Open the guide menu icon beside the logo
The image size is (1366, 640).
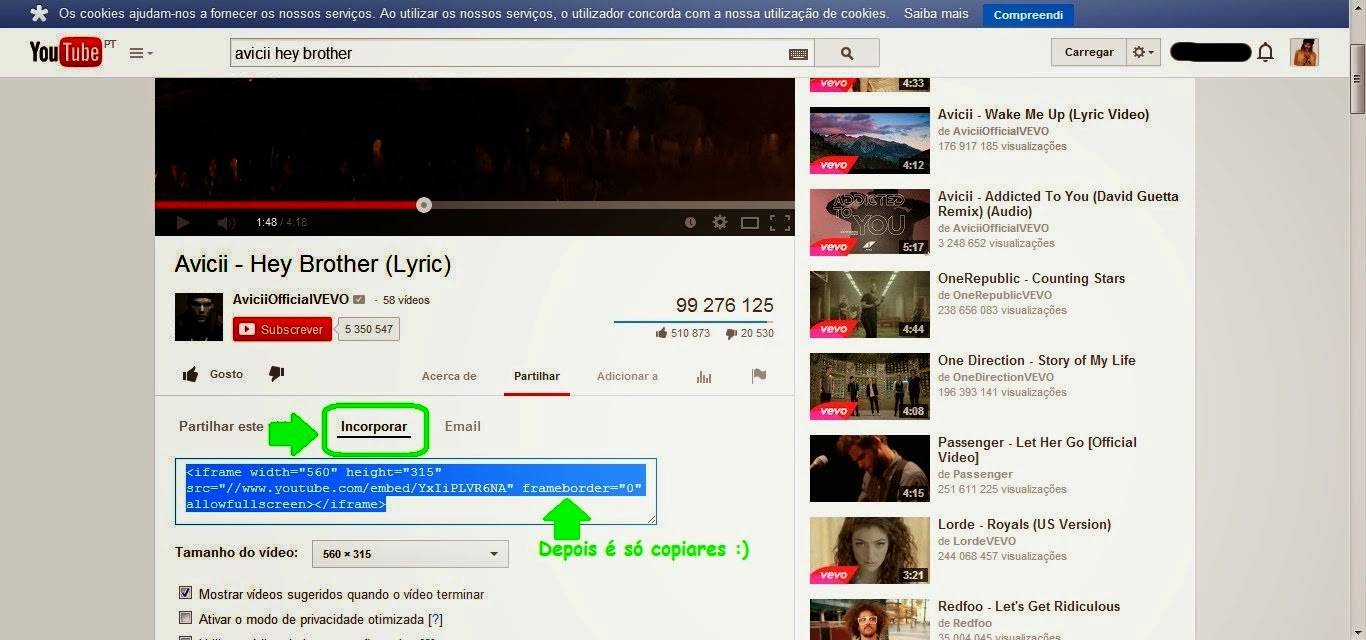point(141,53)
